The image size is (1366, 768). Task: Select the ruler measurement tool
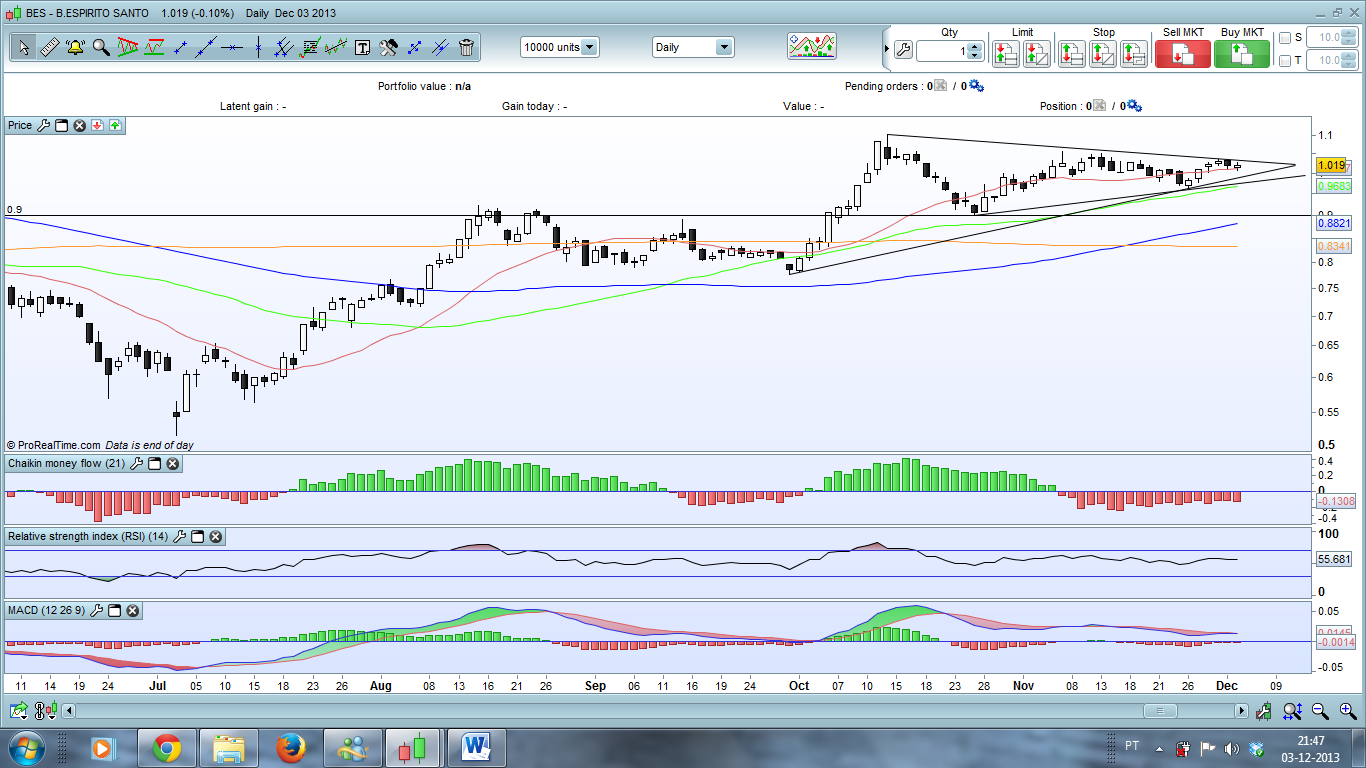49,47
